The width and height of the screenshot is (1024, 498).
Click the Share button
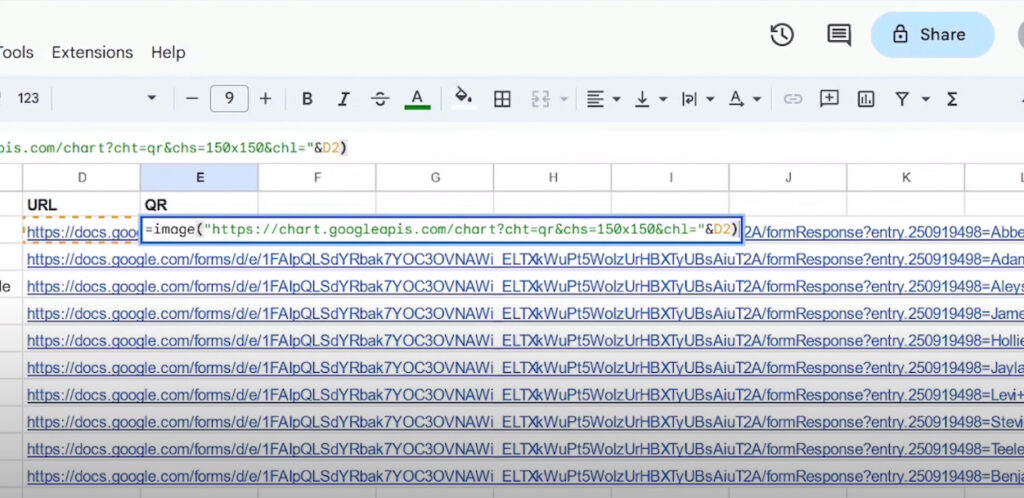point(932,35)
